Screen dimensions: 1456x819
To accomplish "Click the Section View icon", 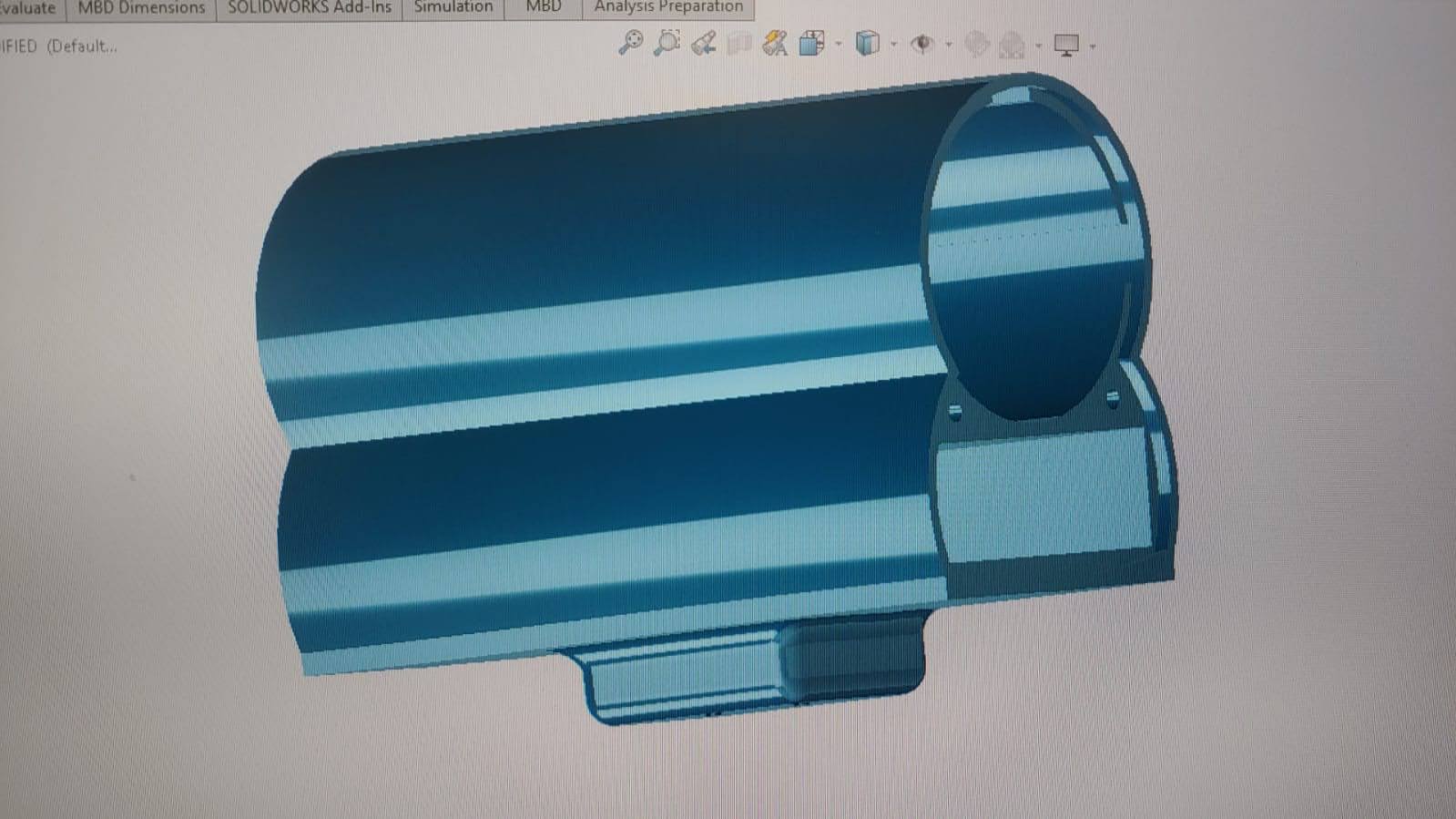I will 739,44.
